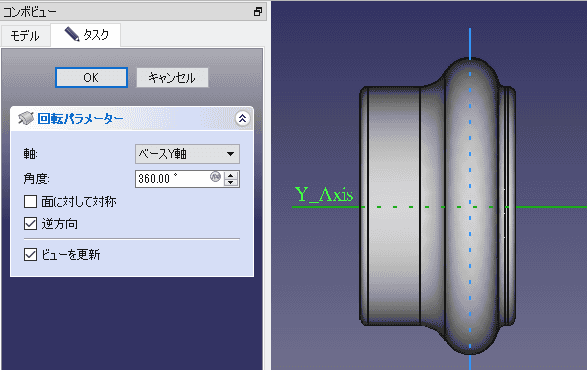
Task: Confirm the revolution with the OK button
Action: [91, 78]
